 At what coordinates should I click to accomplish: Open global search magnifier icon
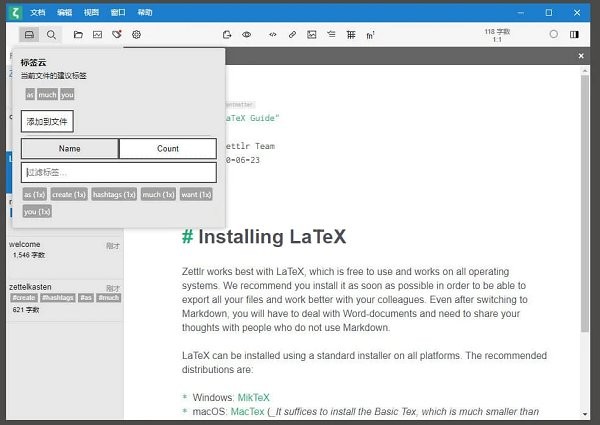51,34
